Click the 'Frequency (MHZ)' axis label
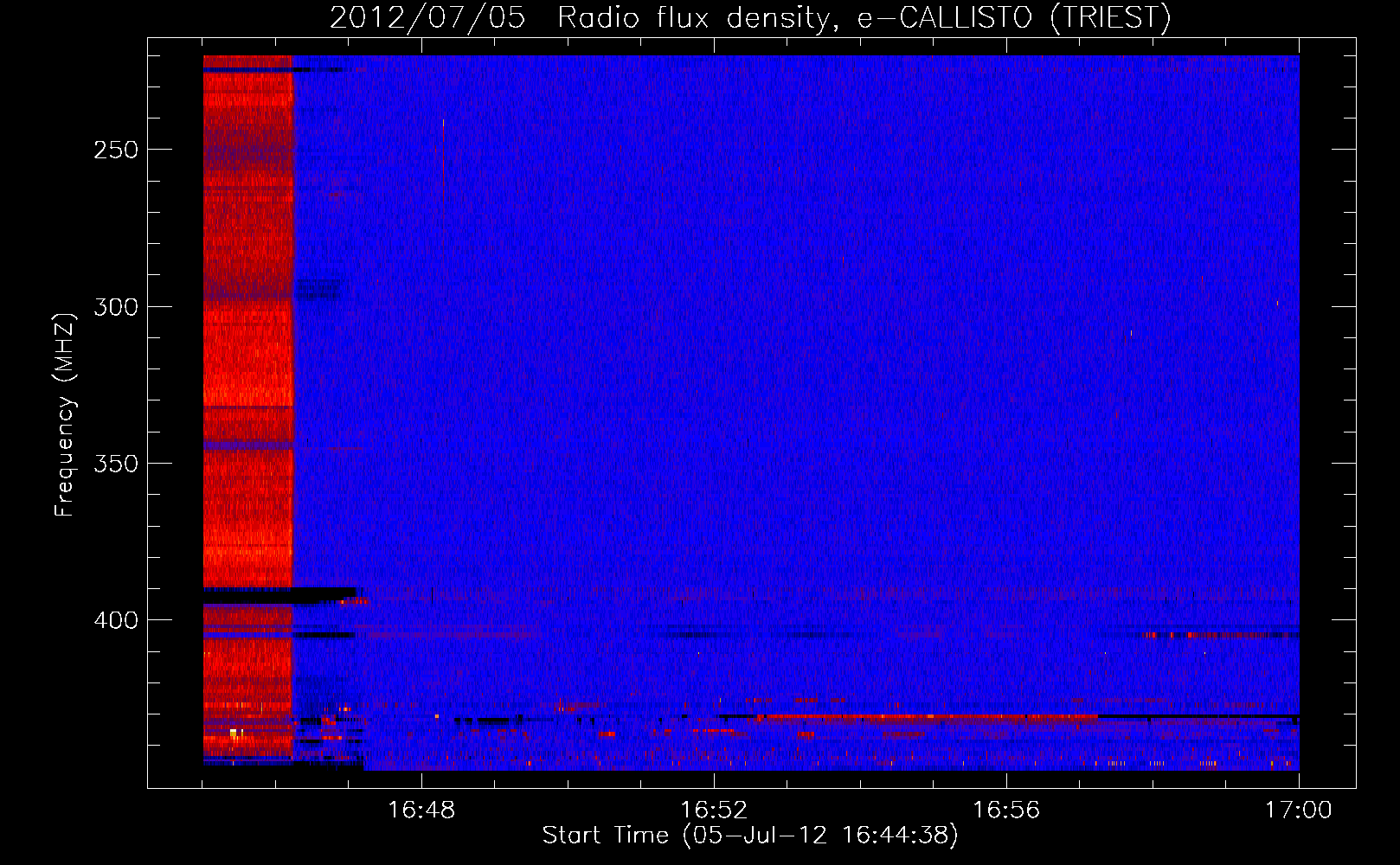The height and width of the screenshot is (865, 1400). (65, 415)
